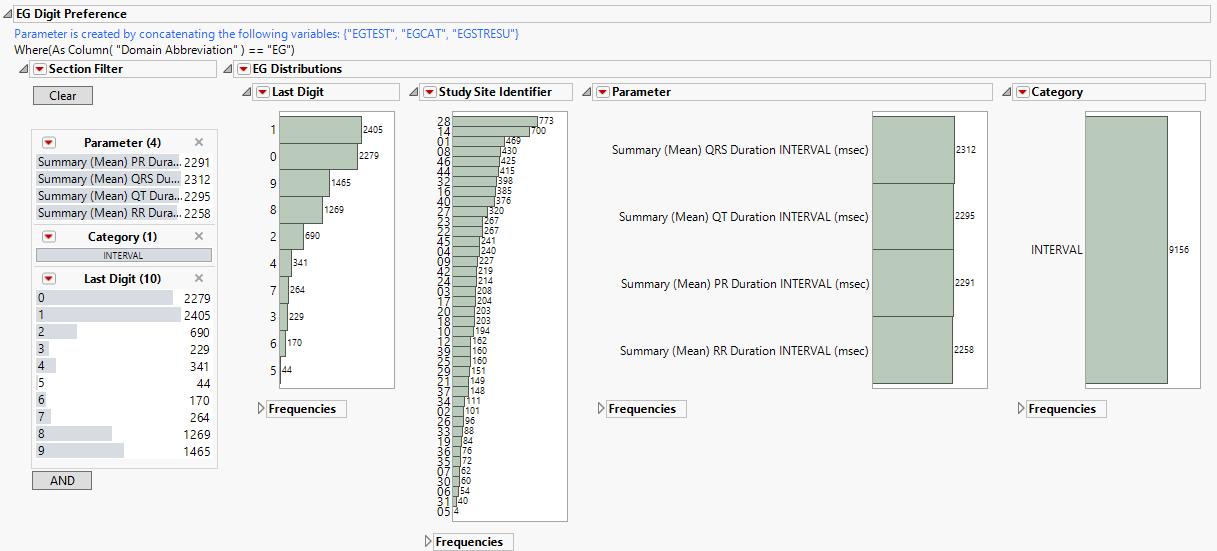Open Study Site Identifier red triangle menu

click(429, 92)
